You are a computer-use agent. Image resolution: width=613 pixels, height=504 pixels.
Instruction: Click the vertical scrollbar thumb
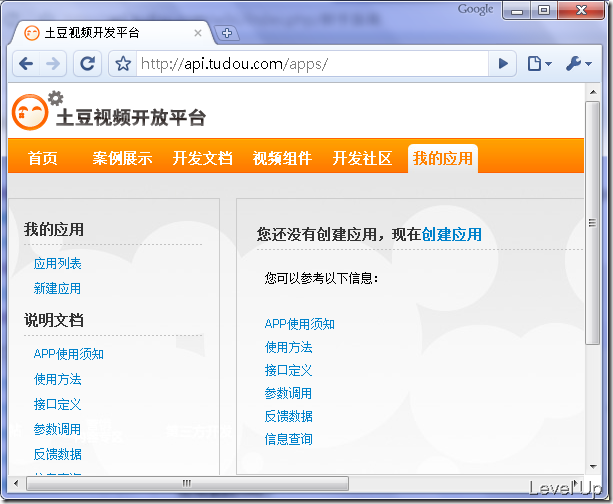point(593,223)
